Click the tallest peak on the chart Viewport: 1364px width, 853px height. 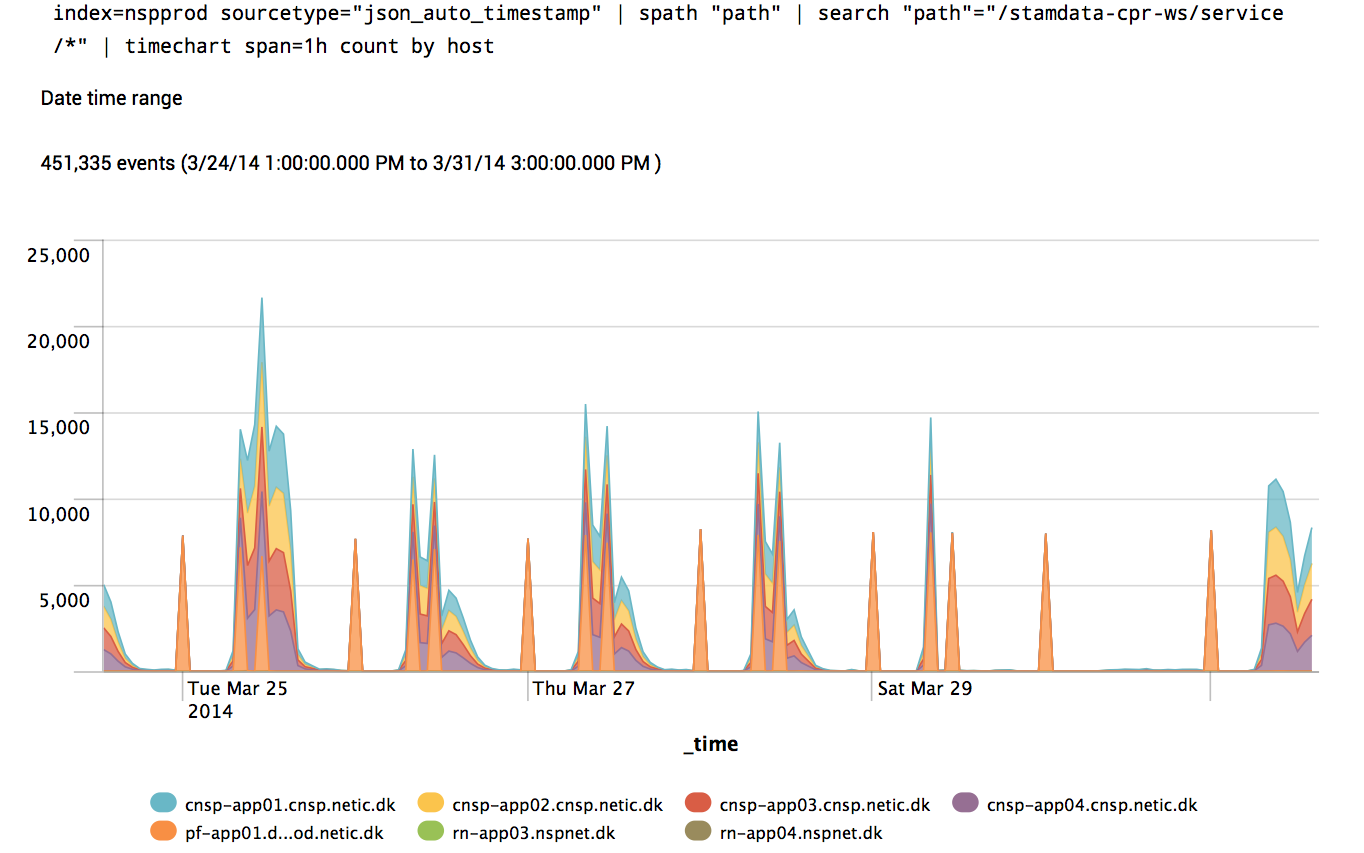pyautogui.click(x=262, y=300)
